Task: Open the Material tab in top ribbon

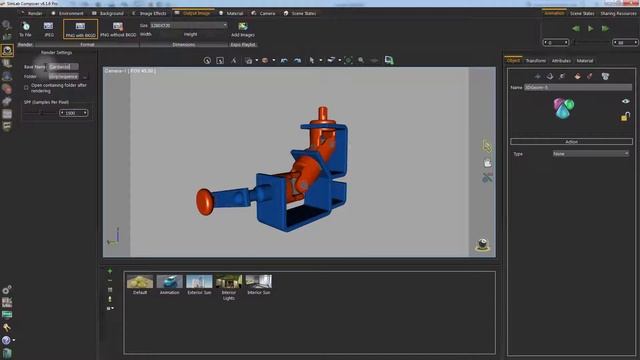Action: point(231,13)
